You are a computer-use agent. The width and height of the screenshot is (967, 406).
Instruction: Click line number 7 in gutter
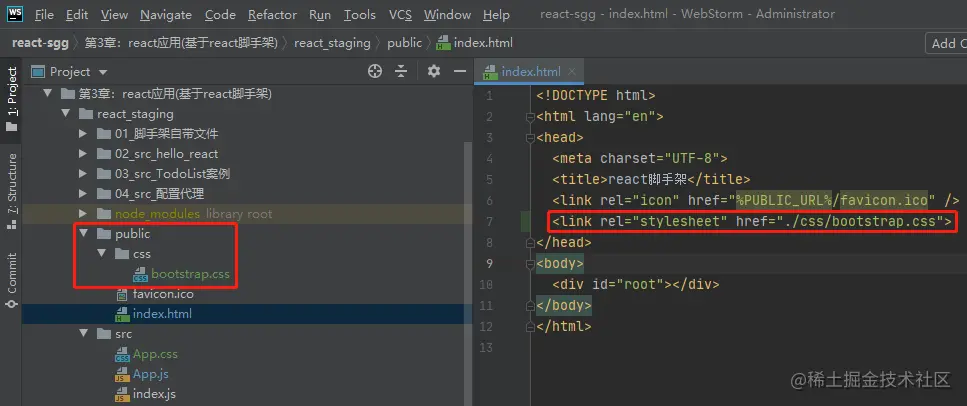(x=490, y=222)
